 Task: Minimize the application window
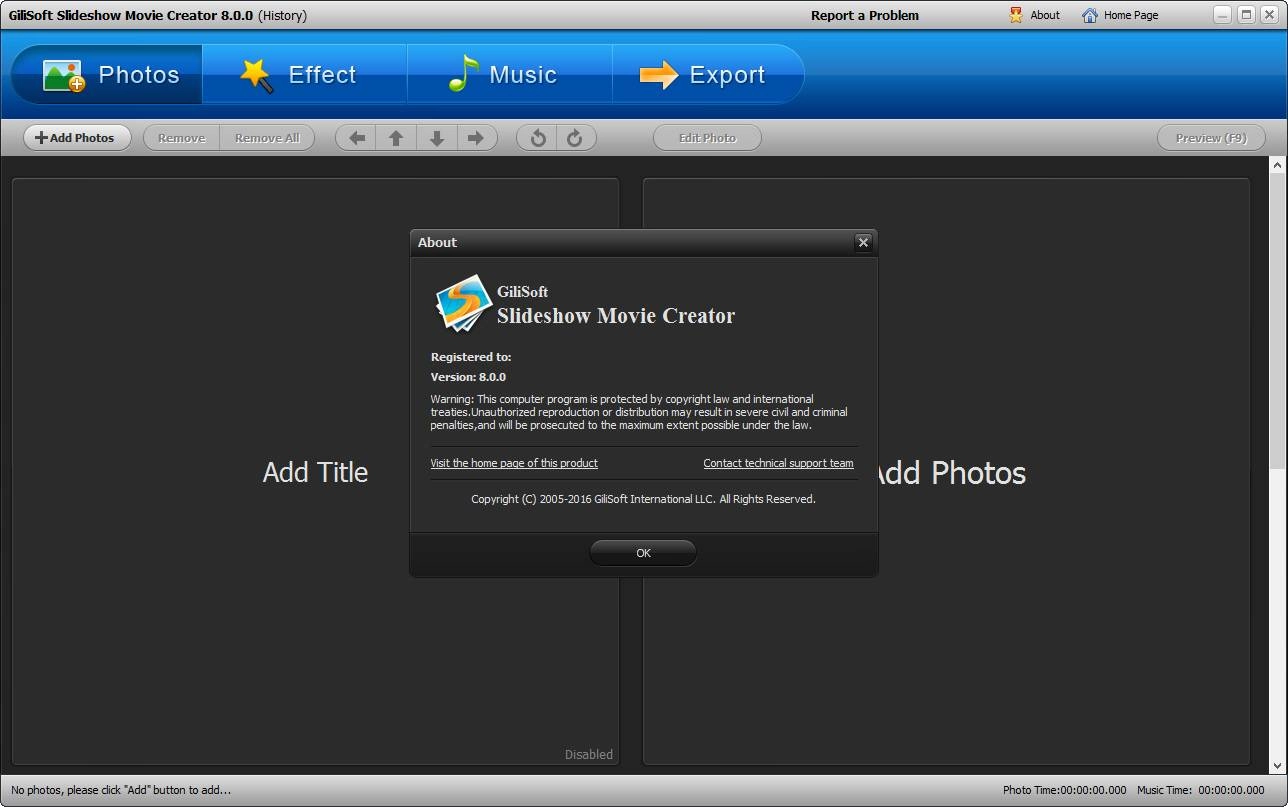pos(1222,14)
